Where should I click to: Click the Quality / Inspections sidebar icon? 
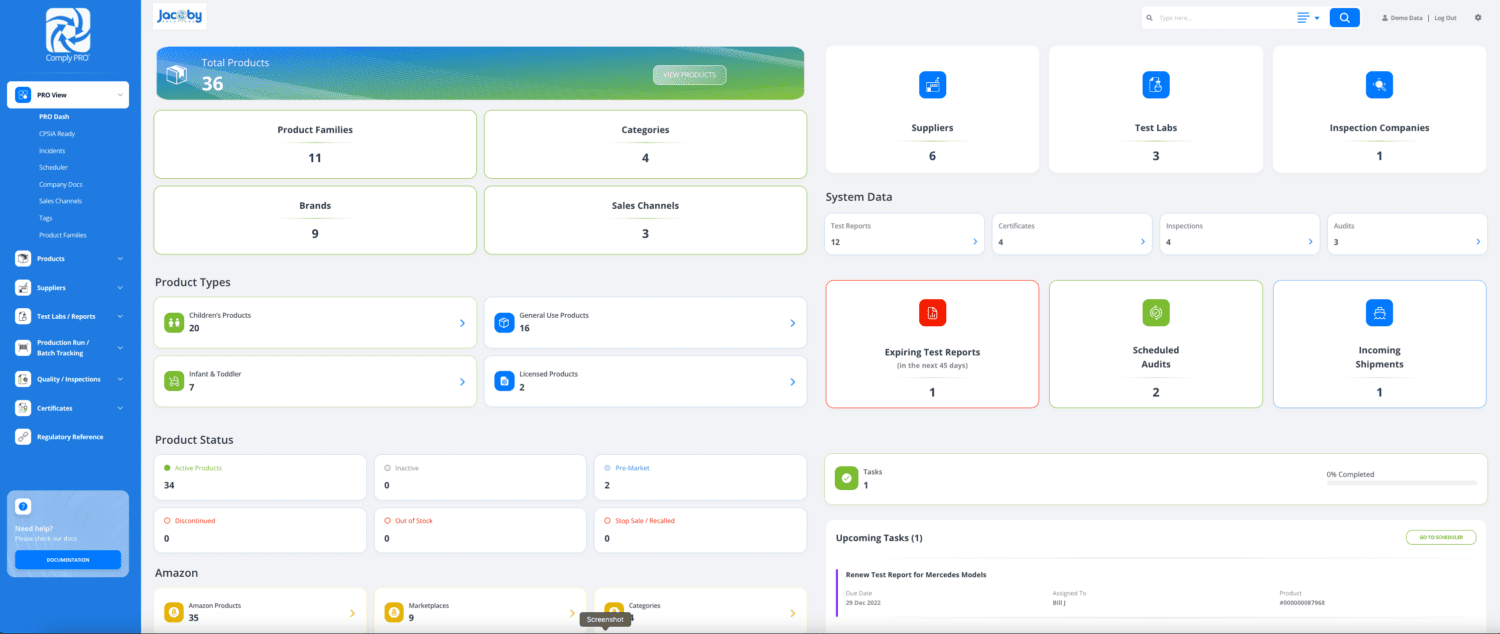coord(21,379)
